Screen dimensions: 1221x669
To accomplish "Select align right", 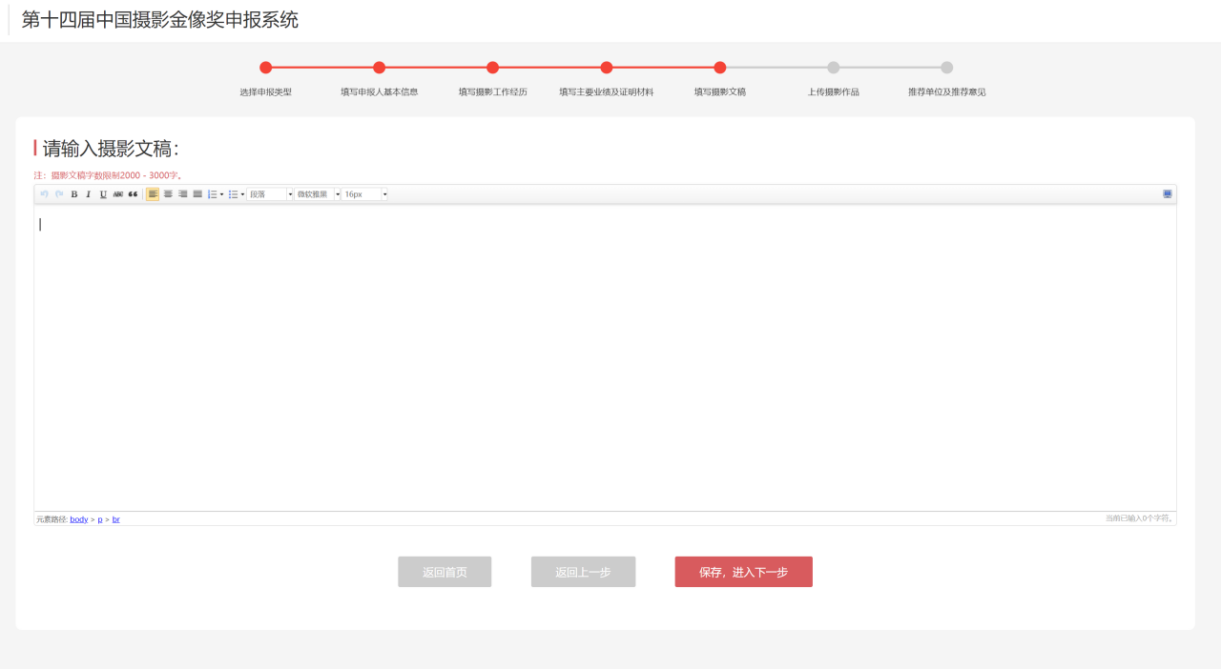I will pos(183,194).
